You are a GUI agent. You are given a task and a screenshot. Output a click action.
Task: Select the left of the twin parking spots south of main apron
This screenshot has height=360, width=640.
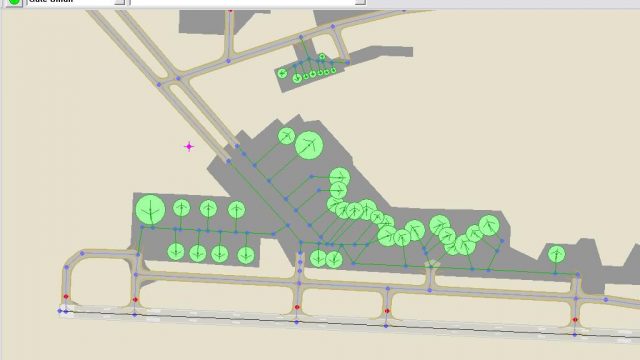[x=318, y=258]
